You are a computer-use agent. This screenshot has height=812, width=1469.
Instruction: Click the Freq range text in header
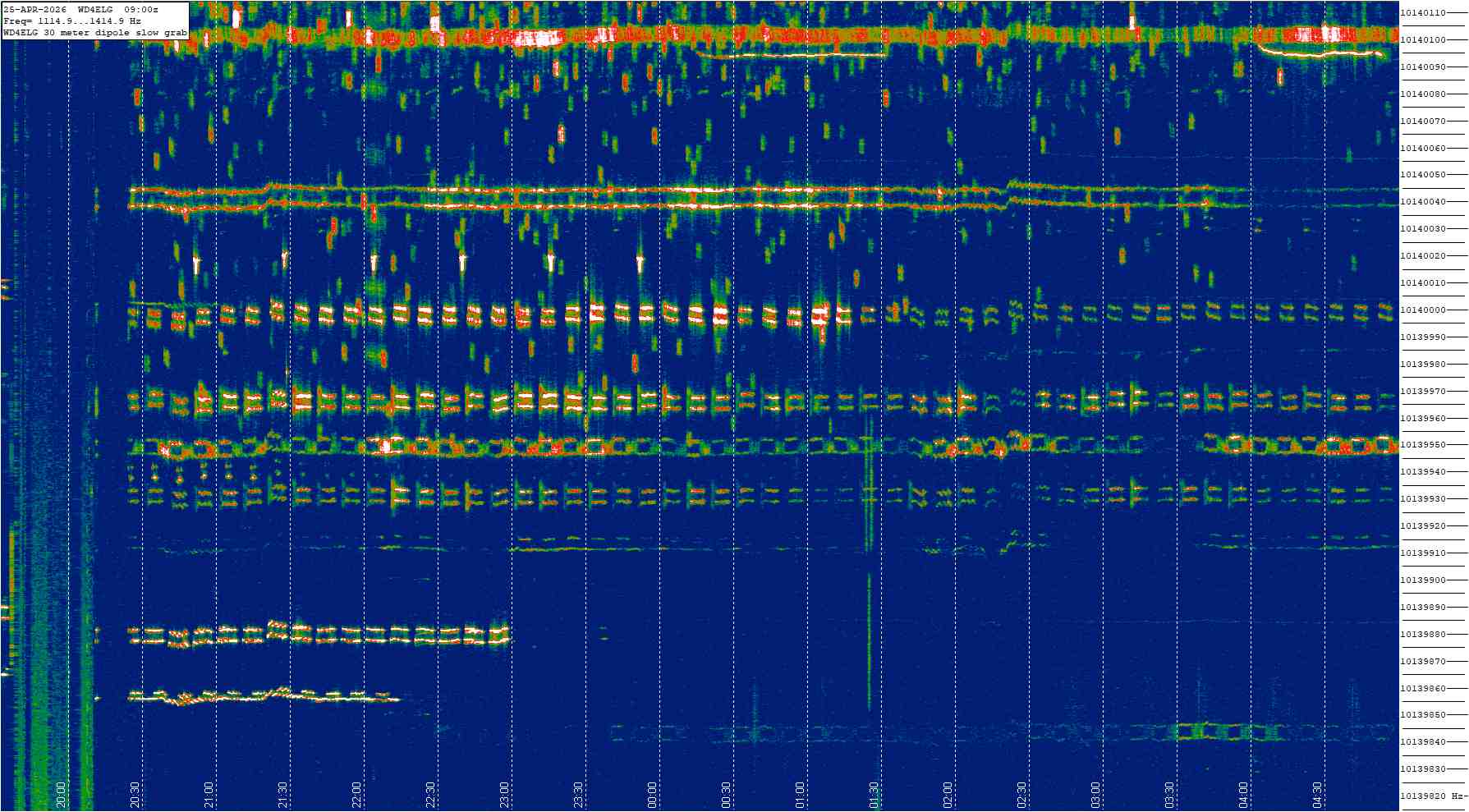coord(72,21)
